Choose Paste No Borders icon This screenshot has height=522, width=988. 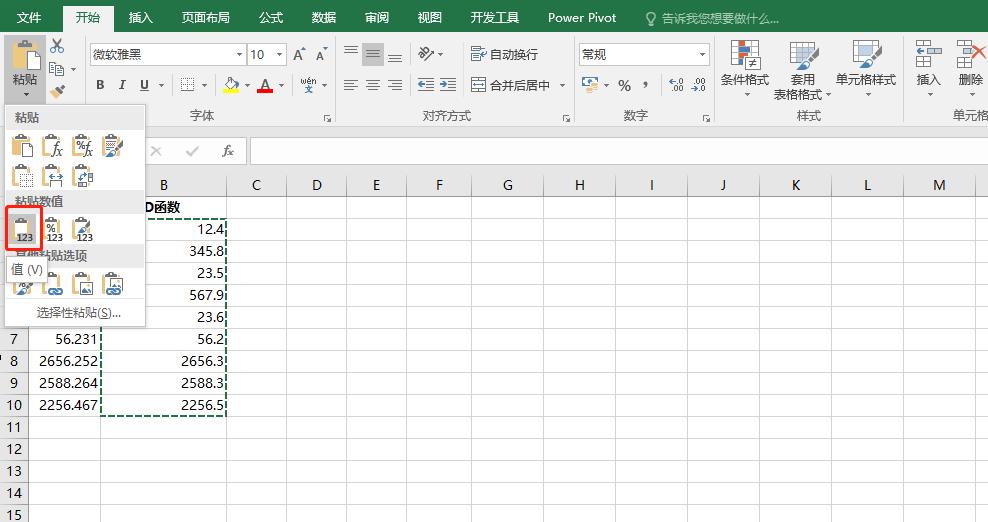pos(23,176)
